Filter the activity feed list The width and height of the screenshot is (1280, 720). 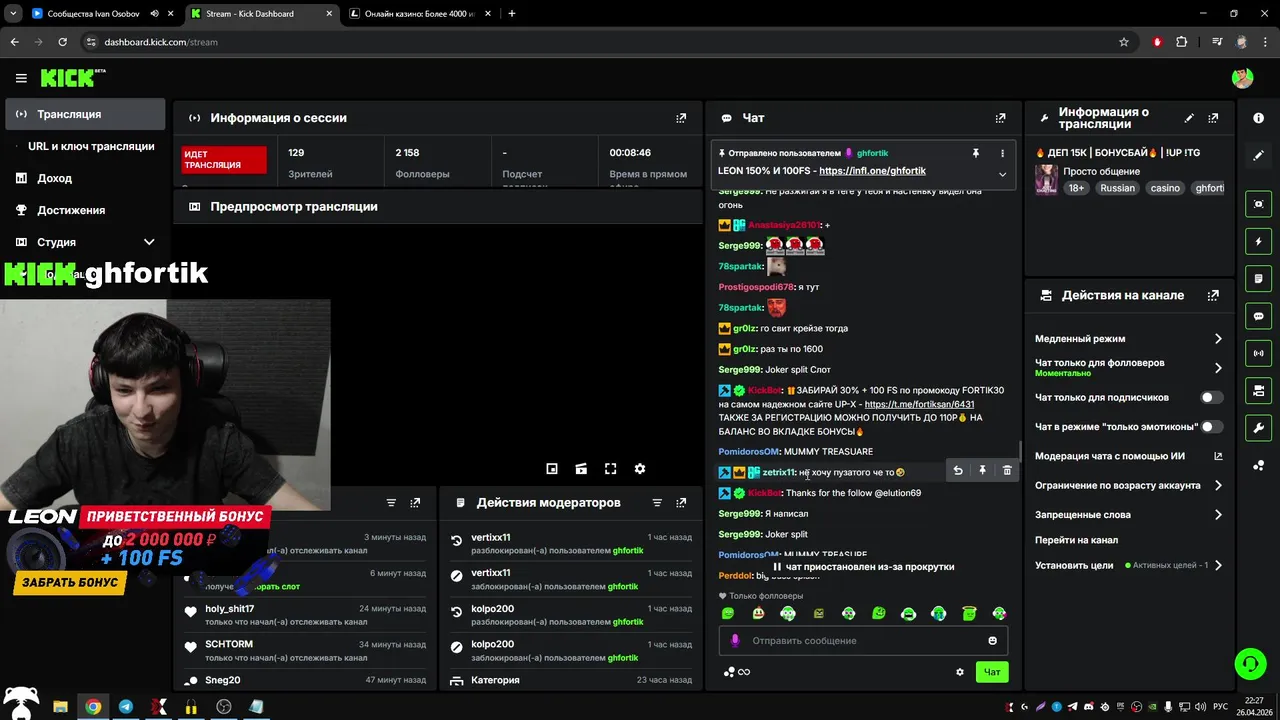pos(391,503)
